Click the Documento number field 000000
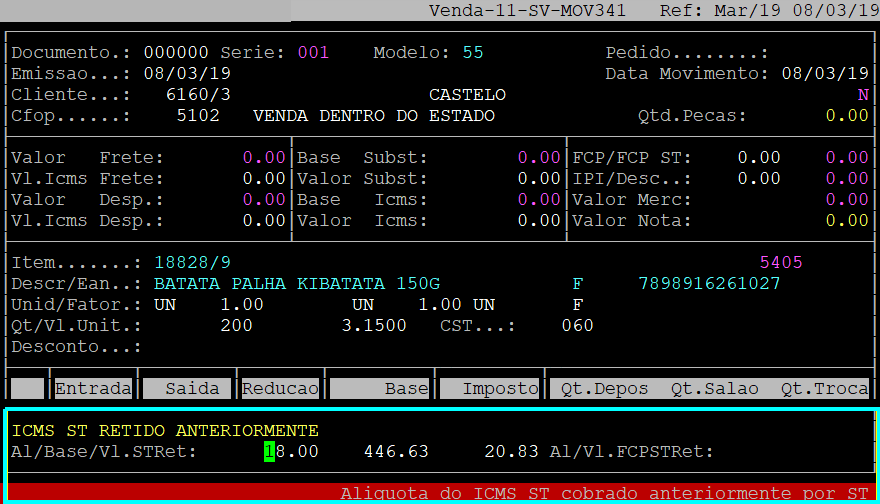 (x=176, y=52)
